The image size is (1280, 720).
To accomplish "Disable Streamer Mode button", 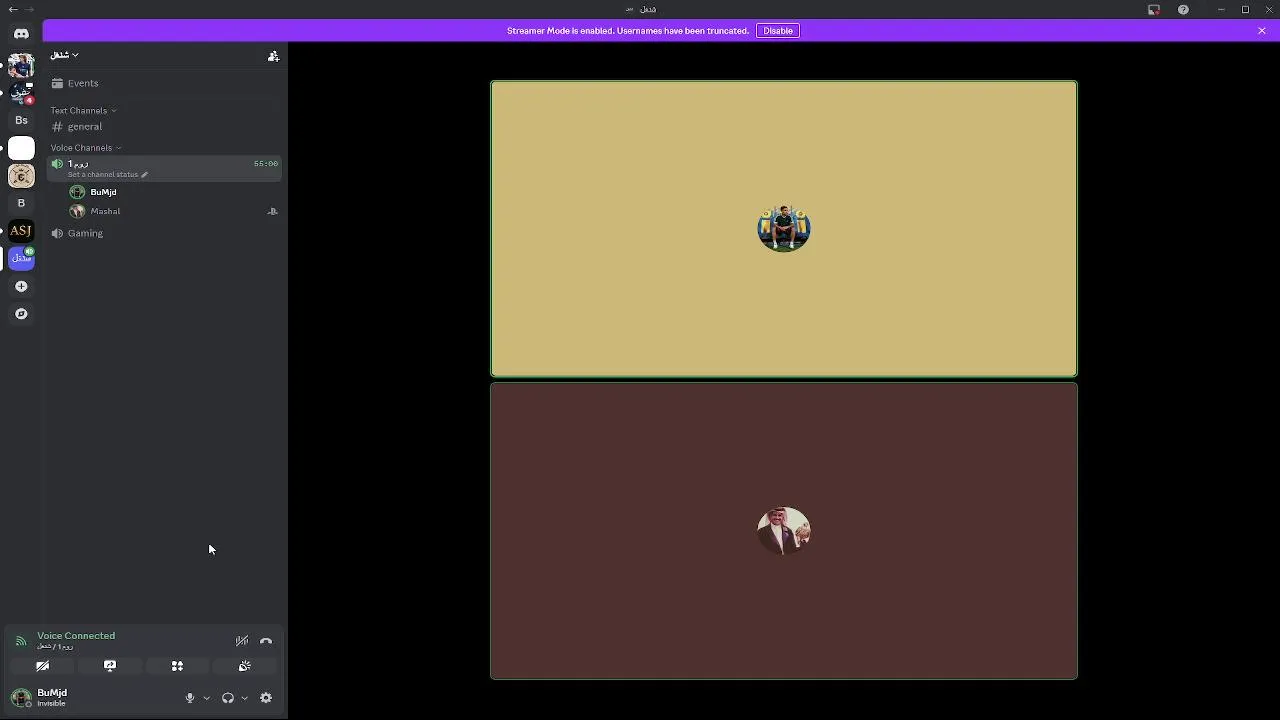I will tap(778, 31).
